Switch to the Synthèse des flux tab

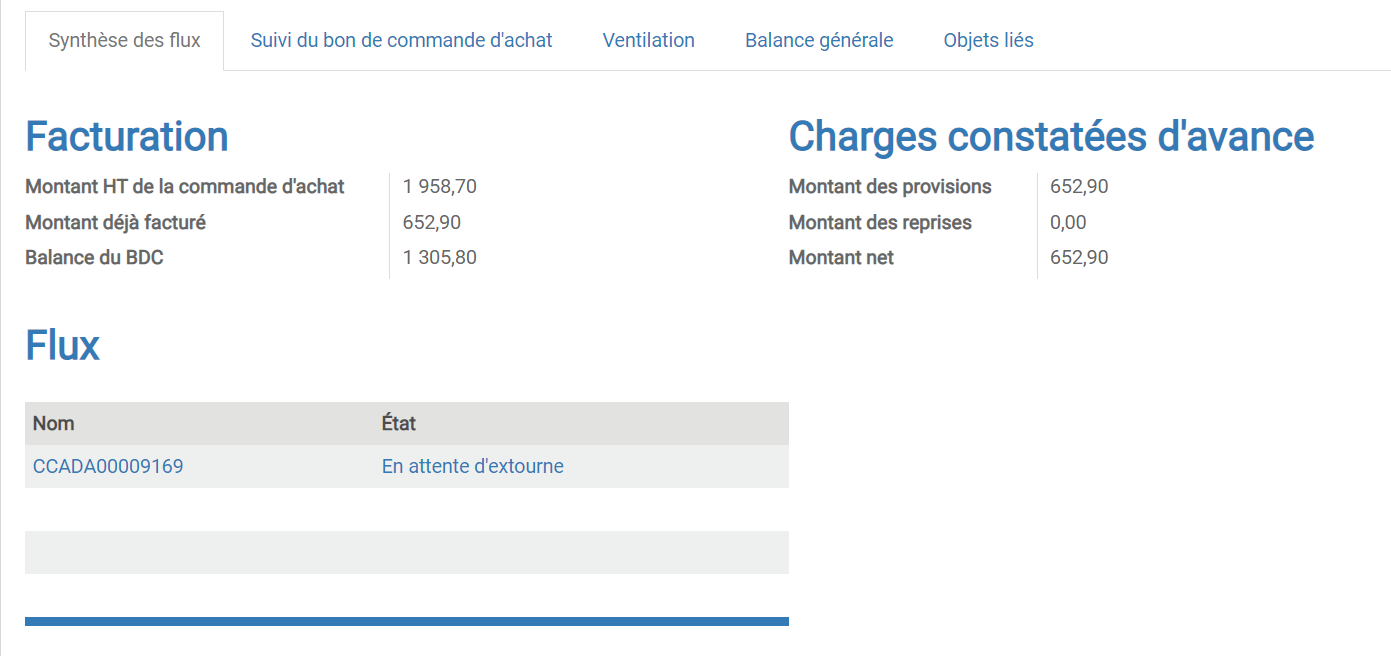click(124, 41)
